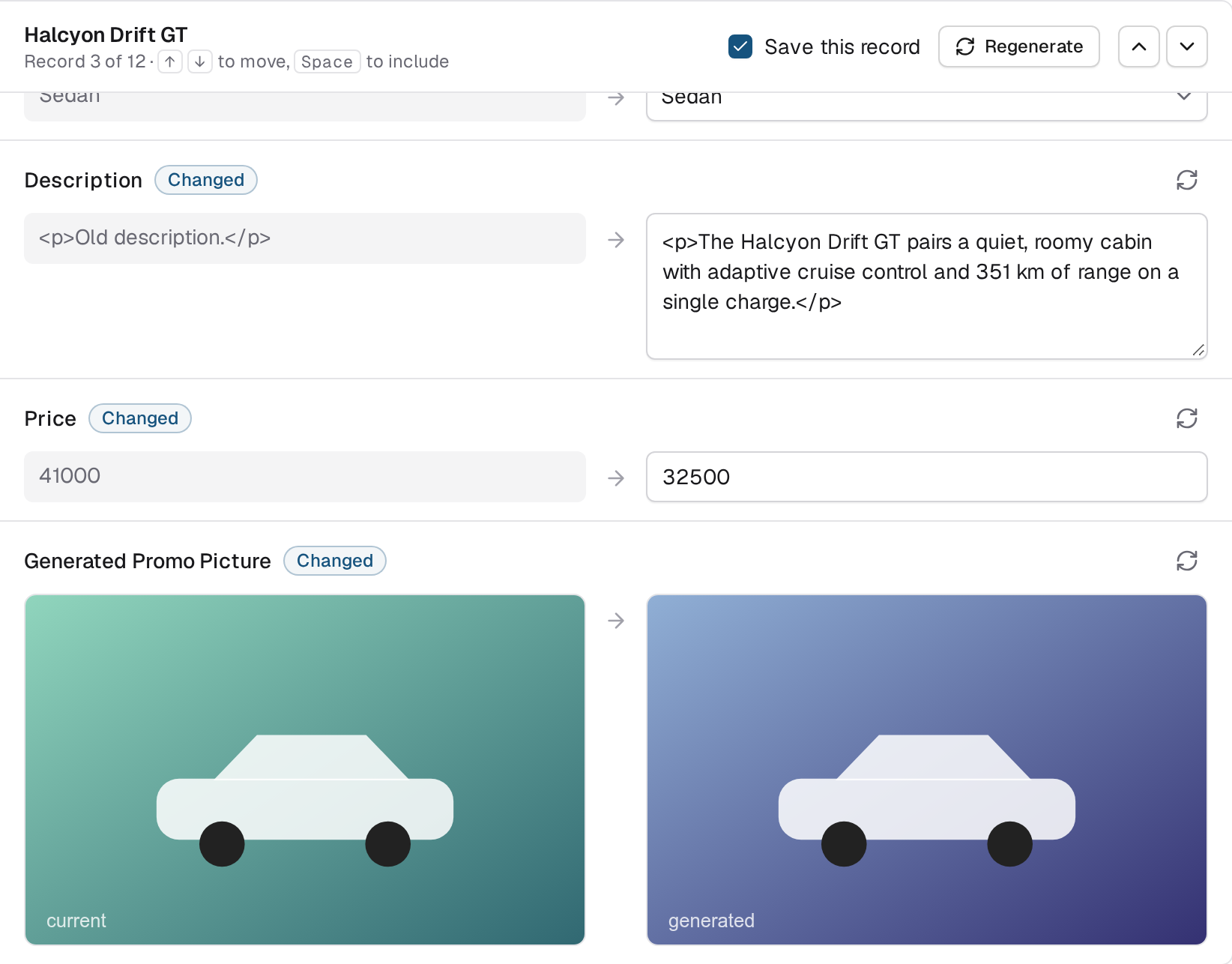Uncheck the Save this record checkbox
The width and height of the screenshot is (1232, 964).
click(740, 46)
